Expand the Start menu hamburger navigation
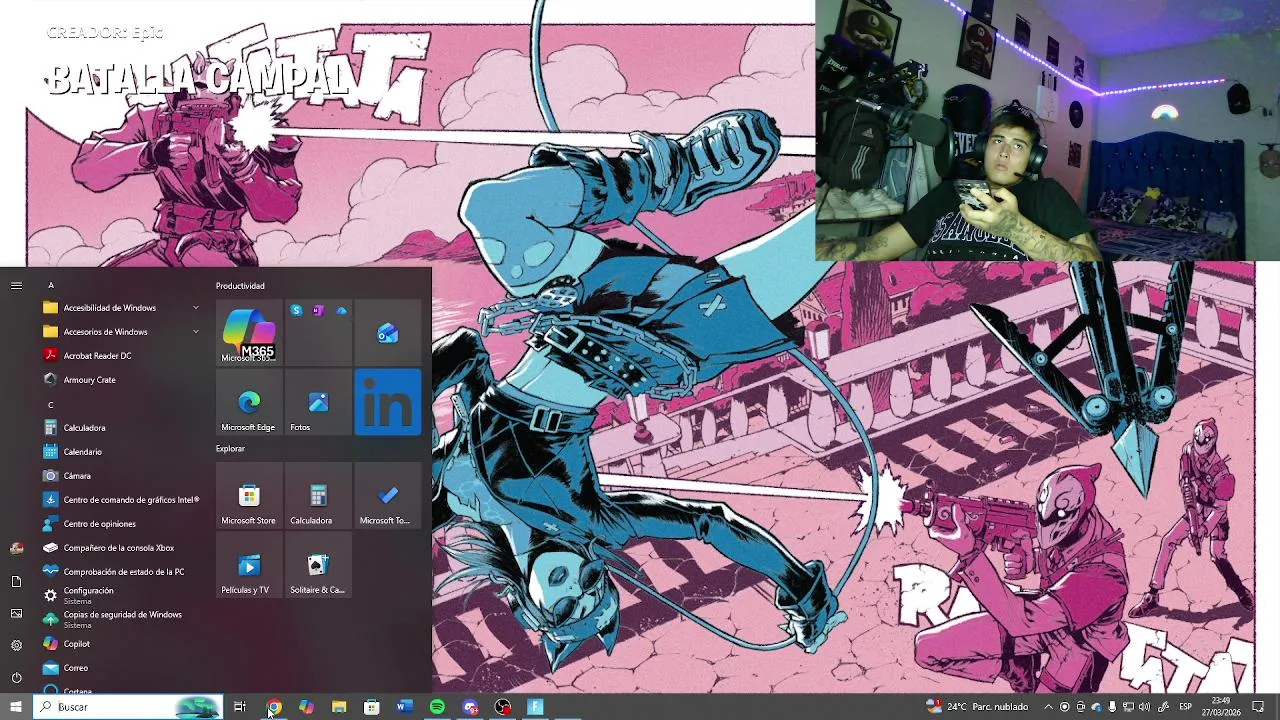The width and height of the screenshot is (1280, 720). pyautogui.click(x=16, y=285)
